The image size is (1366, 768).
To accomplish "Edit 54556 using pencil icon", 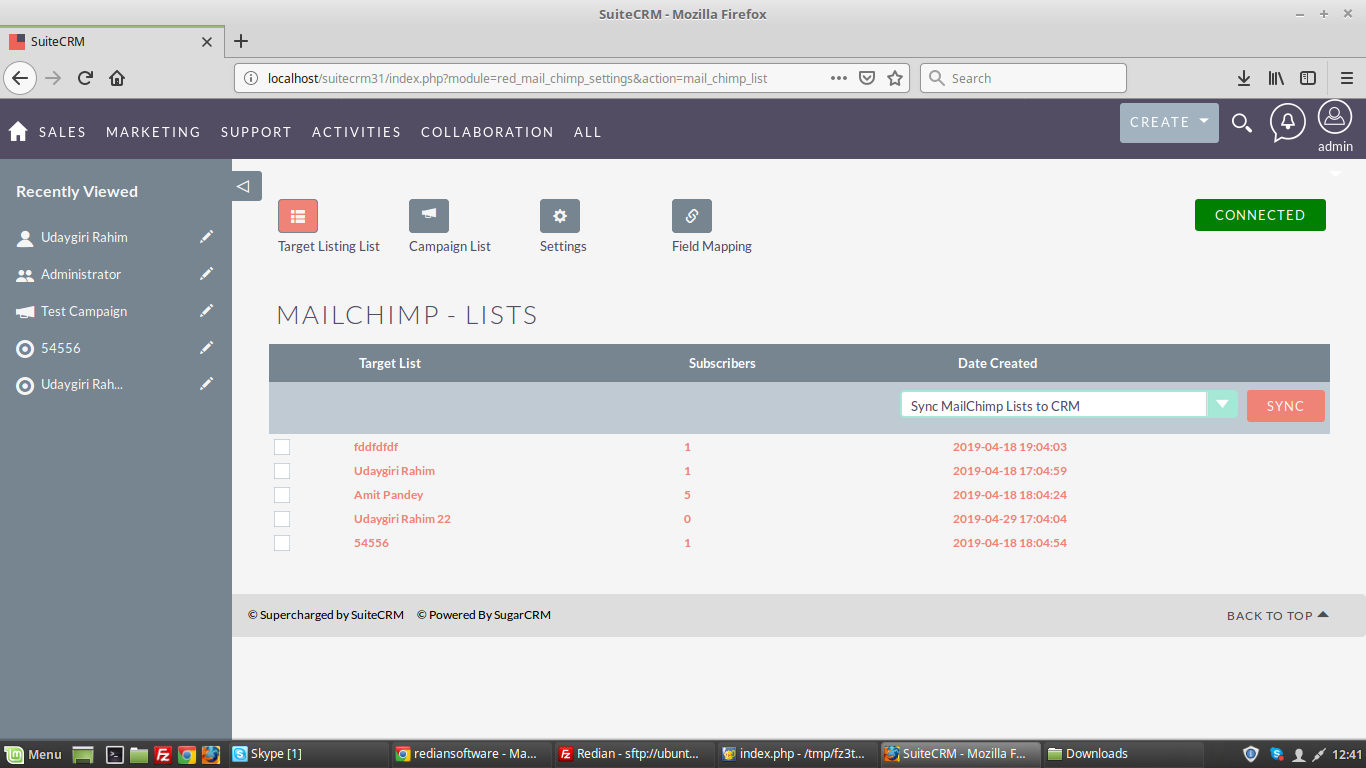I will (206, 348).
